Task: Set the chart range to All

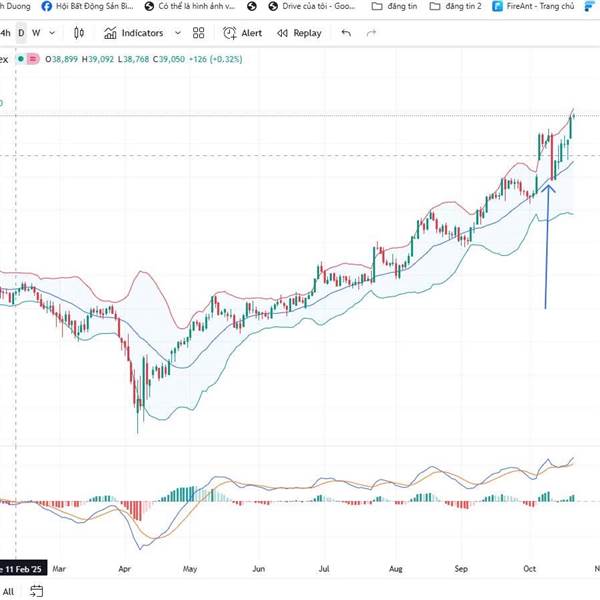Action: [7, 591]
